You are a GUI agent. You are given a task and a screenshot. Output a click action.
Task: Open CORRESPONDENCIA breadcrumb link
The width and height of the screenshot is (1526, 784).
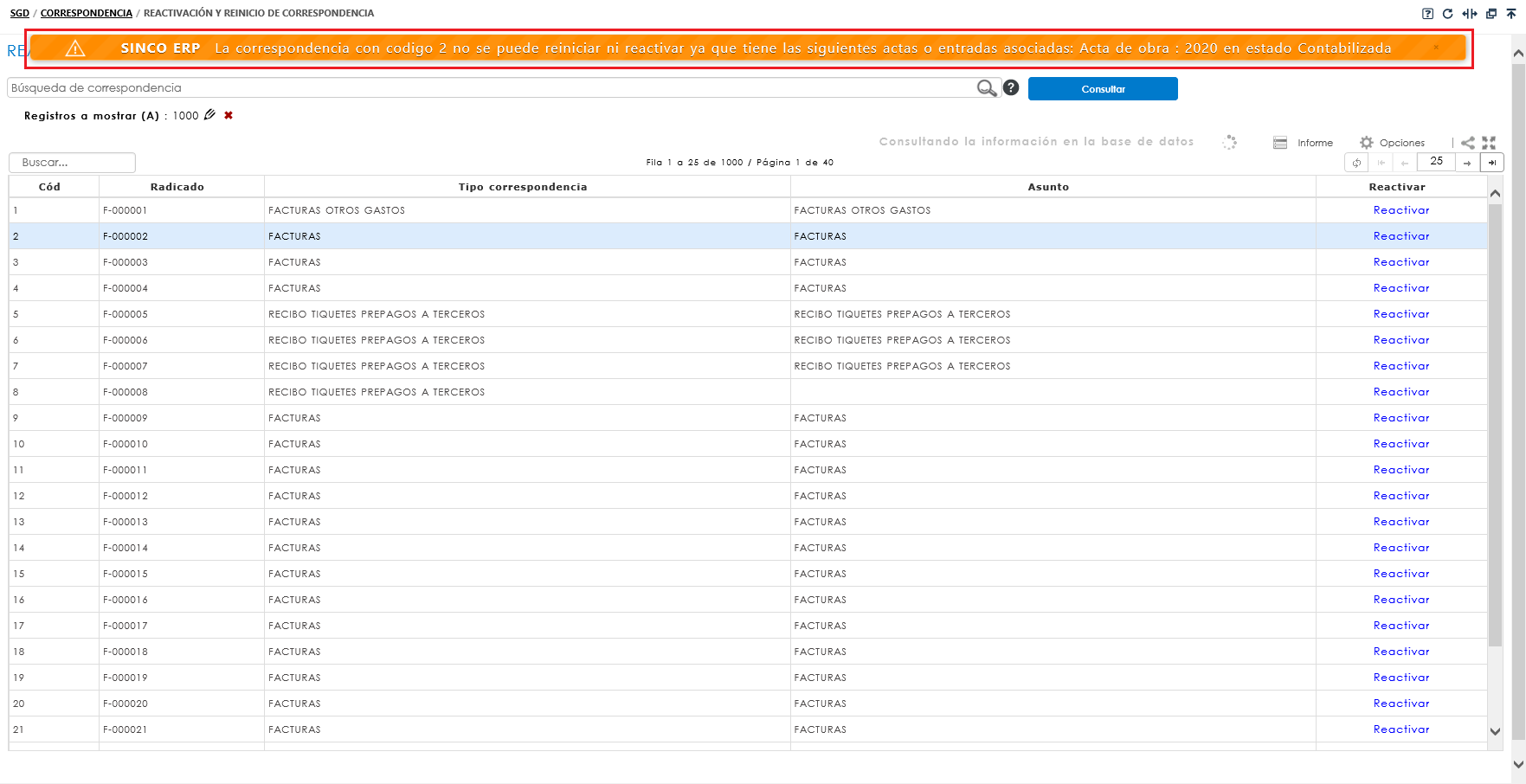coord(87,13)
